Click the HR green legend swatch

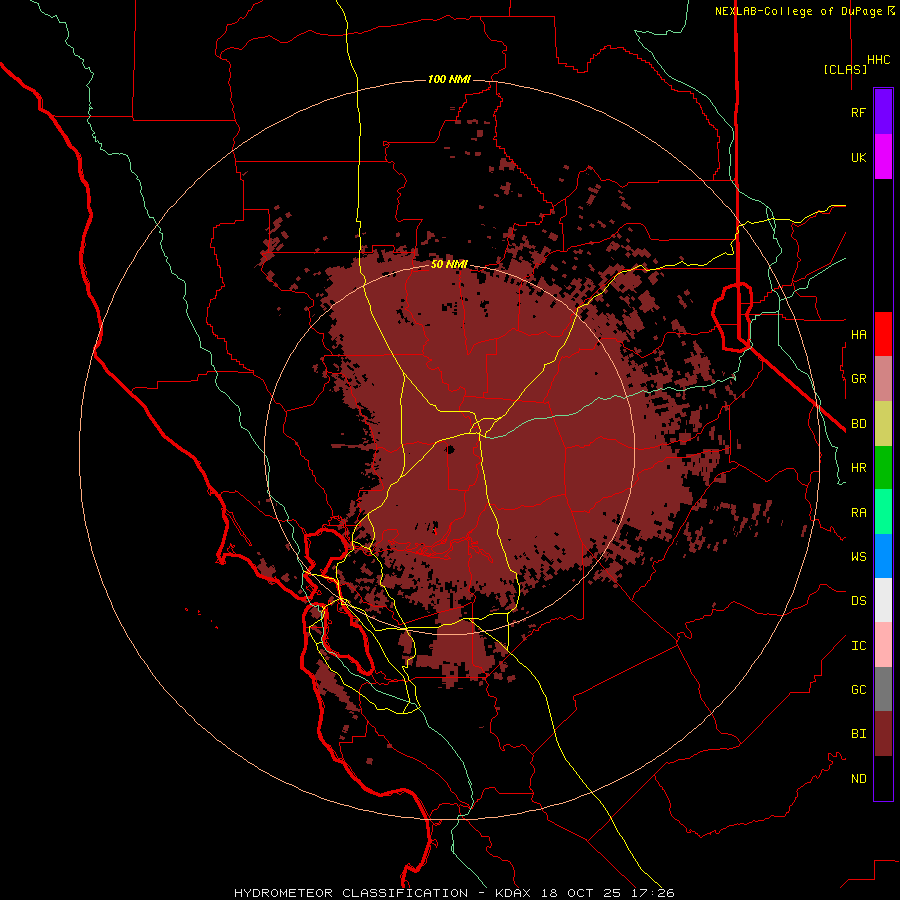883,468
